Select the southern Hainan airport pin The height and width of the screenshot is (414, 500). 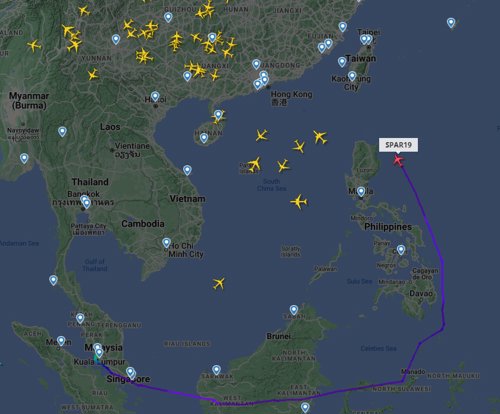pyautogui.click(x=204, y=138)
